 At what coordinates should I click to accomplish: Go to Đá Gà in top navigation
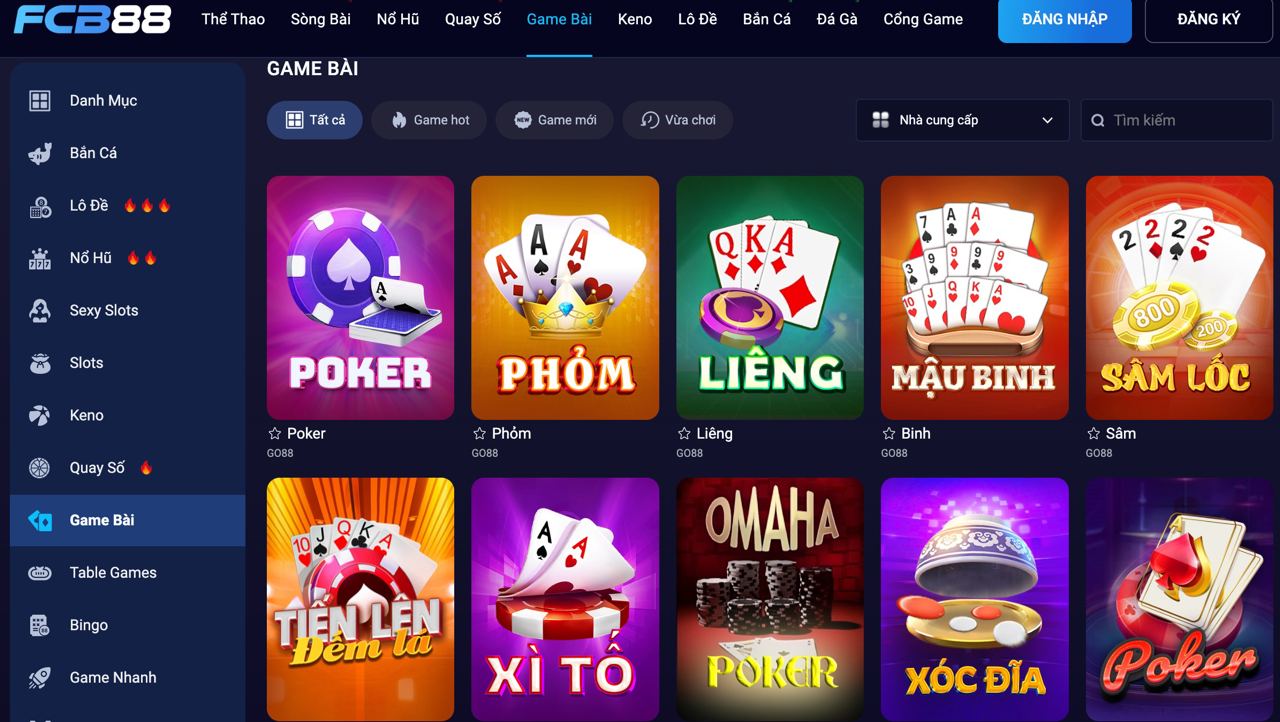837,19
